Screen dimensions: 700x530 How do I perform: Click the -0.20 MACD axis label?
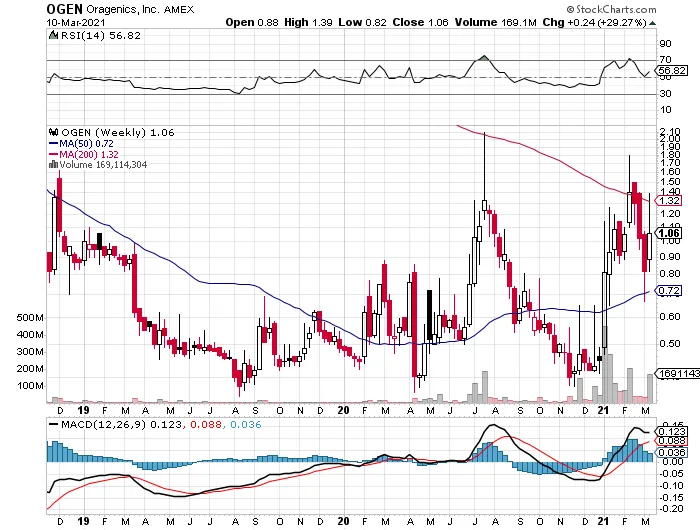669,509
